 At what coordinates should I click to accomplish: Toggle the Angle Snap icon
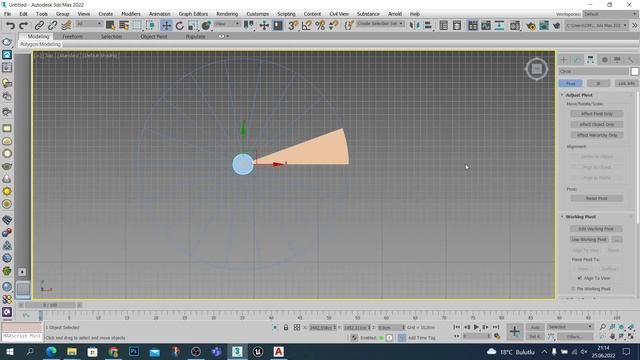click(307, 26)
